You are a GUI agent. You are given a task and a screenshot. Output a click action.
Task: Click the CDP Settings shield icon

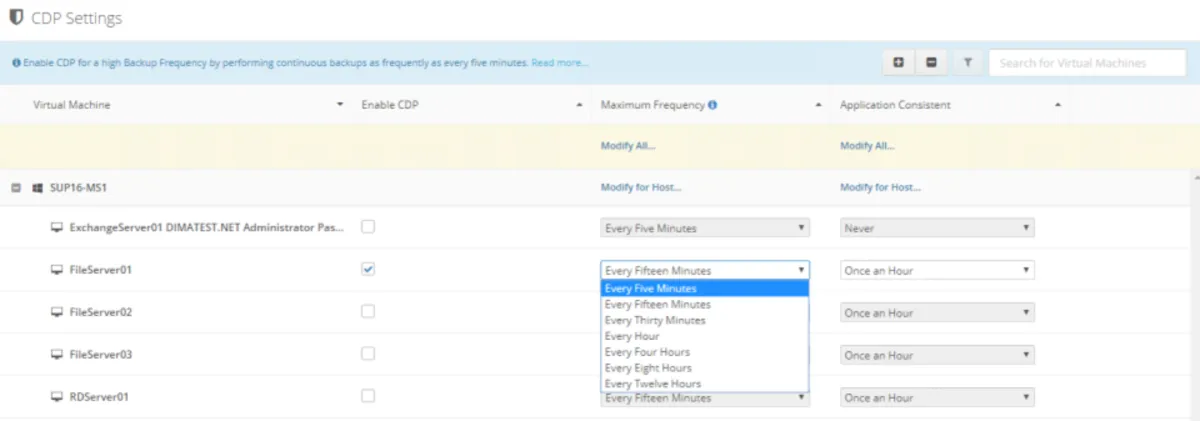click(16, 18)
